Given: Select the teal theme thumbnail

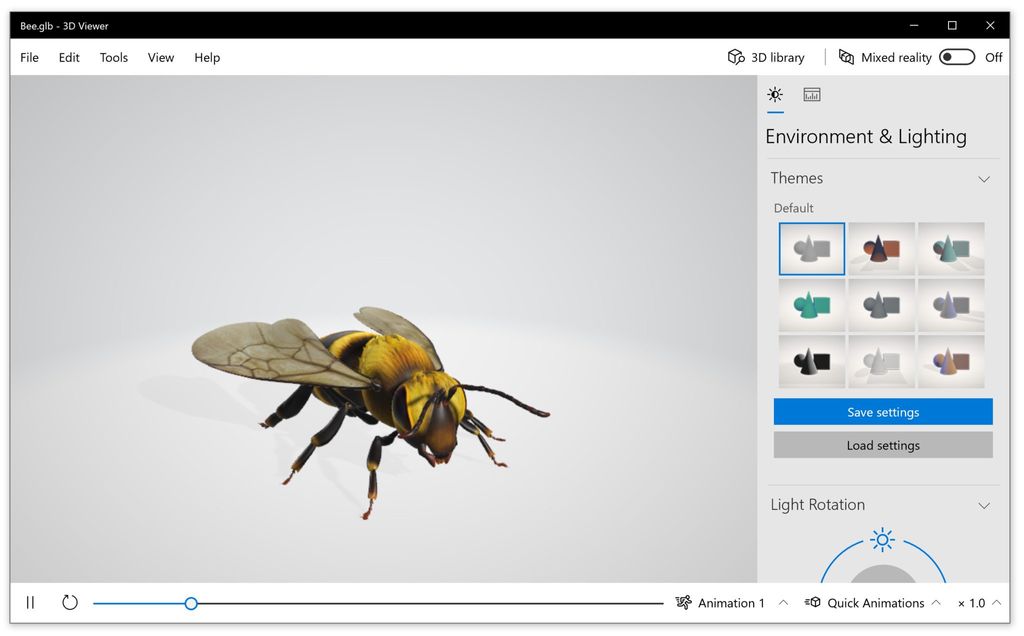Looking at the screenshot, I should [811, 305].
